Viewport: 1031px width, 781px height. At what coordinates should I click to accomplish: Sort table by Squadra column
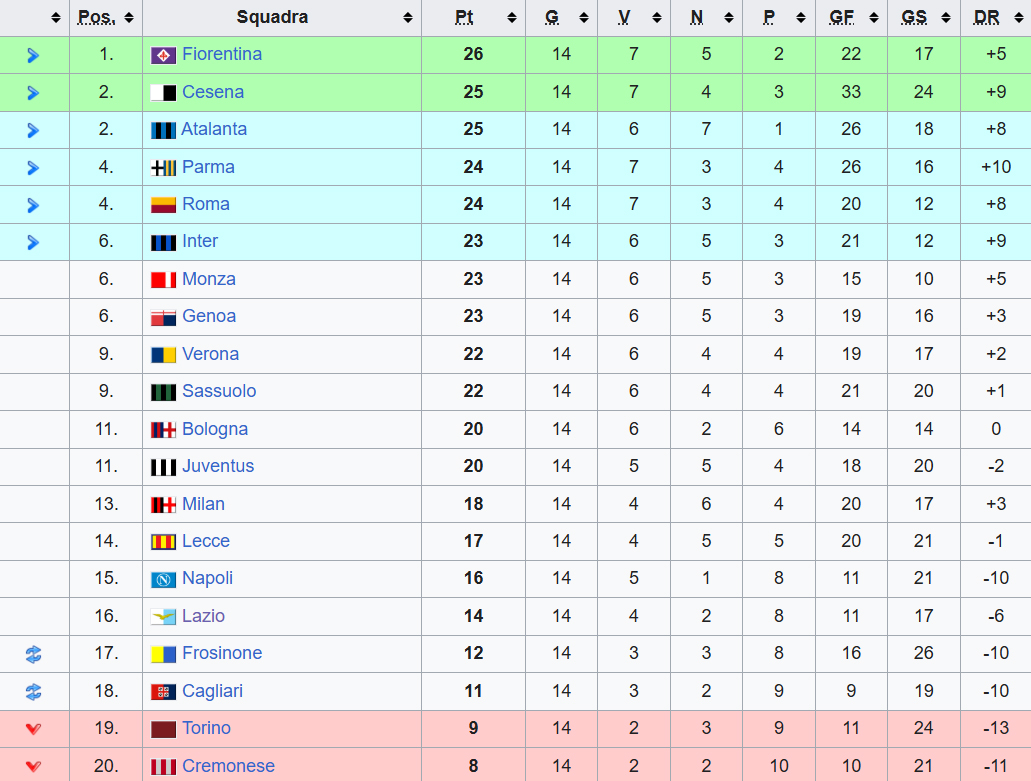pos(281,18)
